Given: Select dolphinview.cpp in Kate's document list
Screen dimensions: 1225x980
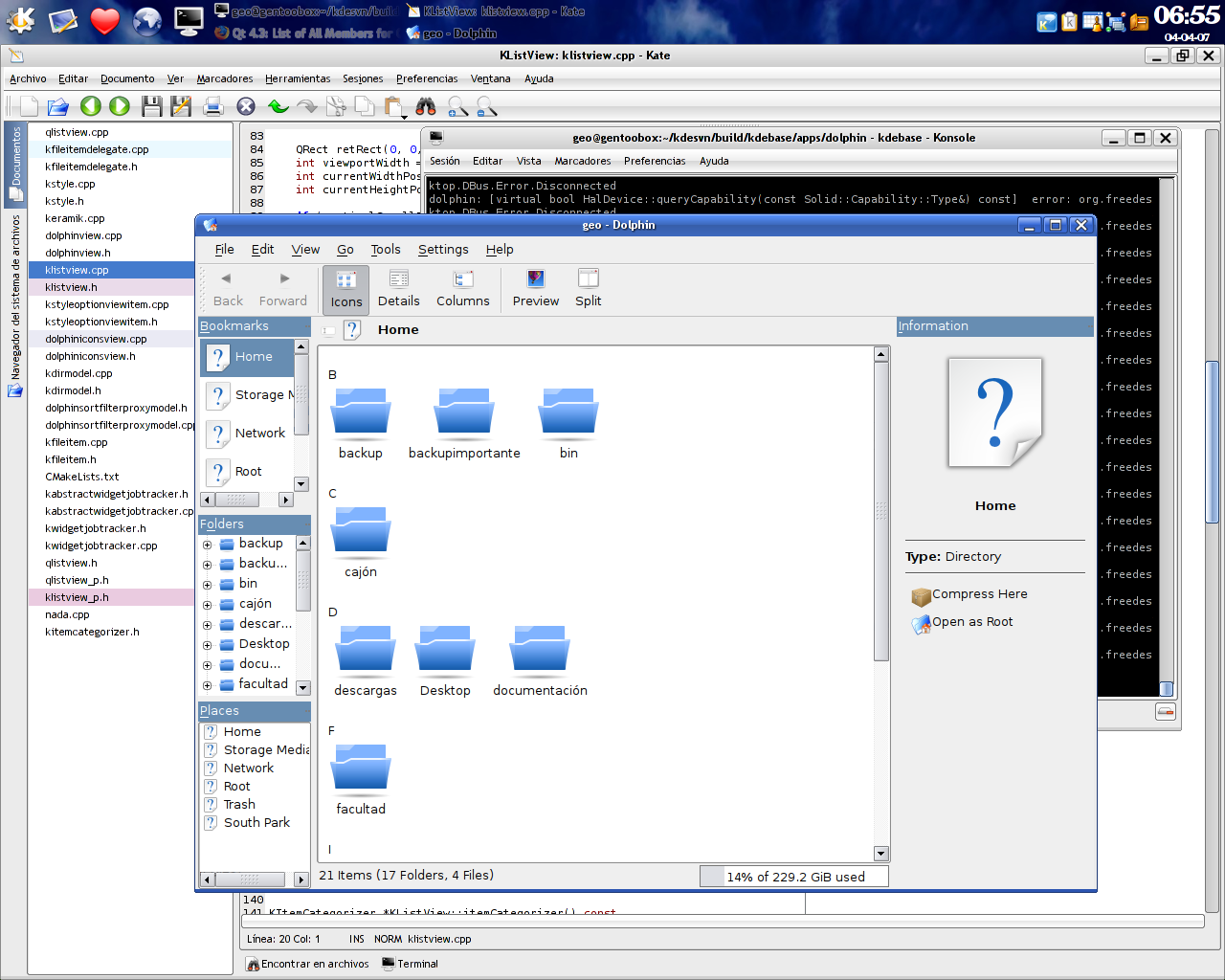Looking at the screenshot, I should coord(83,235).
